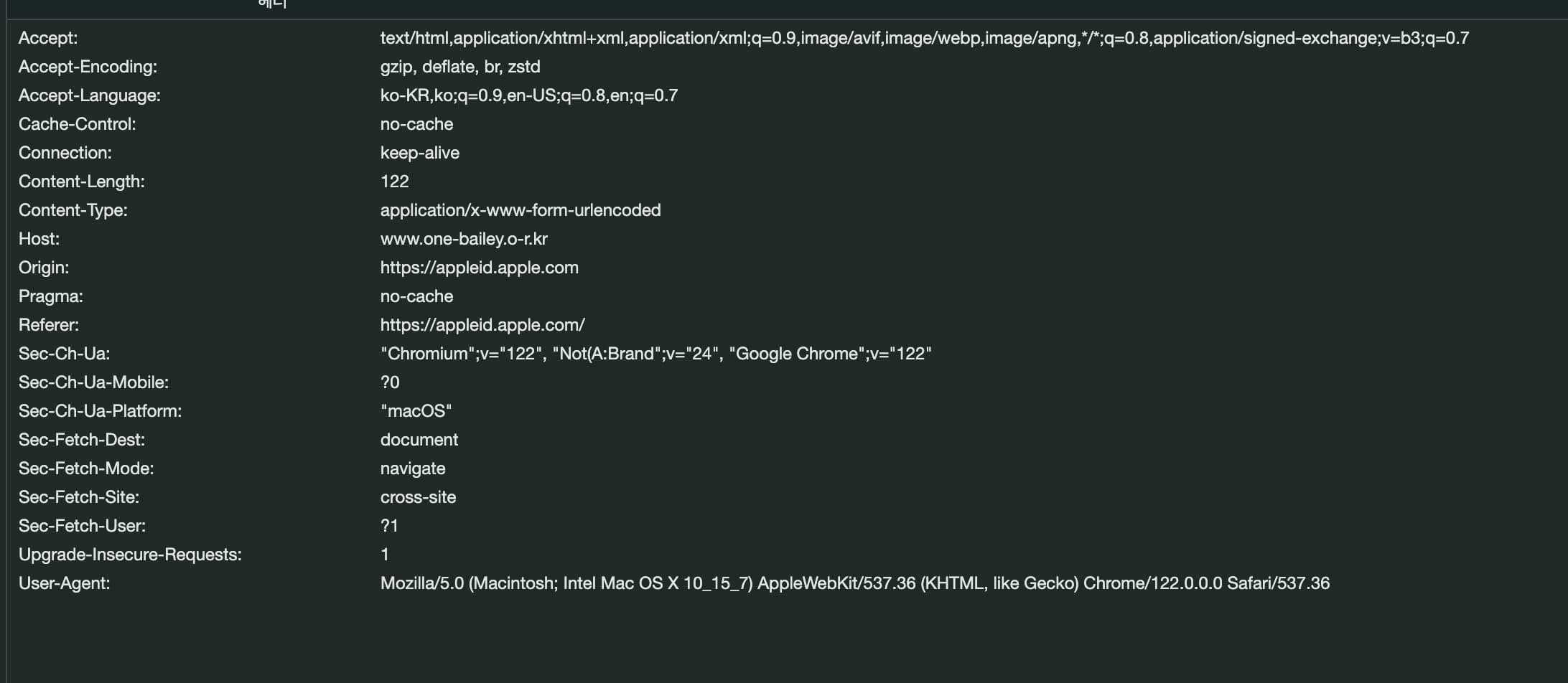This screenshot has width=1568, height=683.
Task: Click the Referer URL value
Action: [482, 325]
